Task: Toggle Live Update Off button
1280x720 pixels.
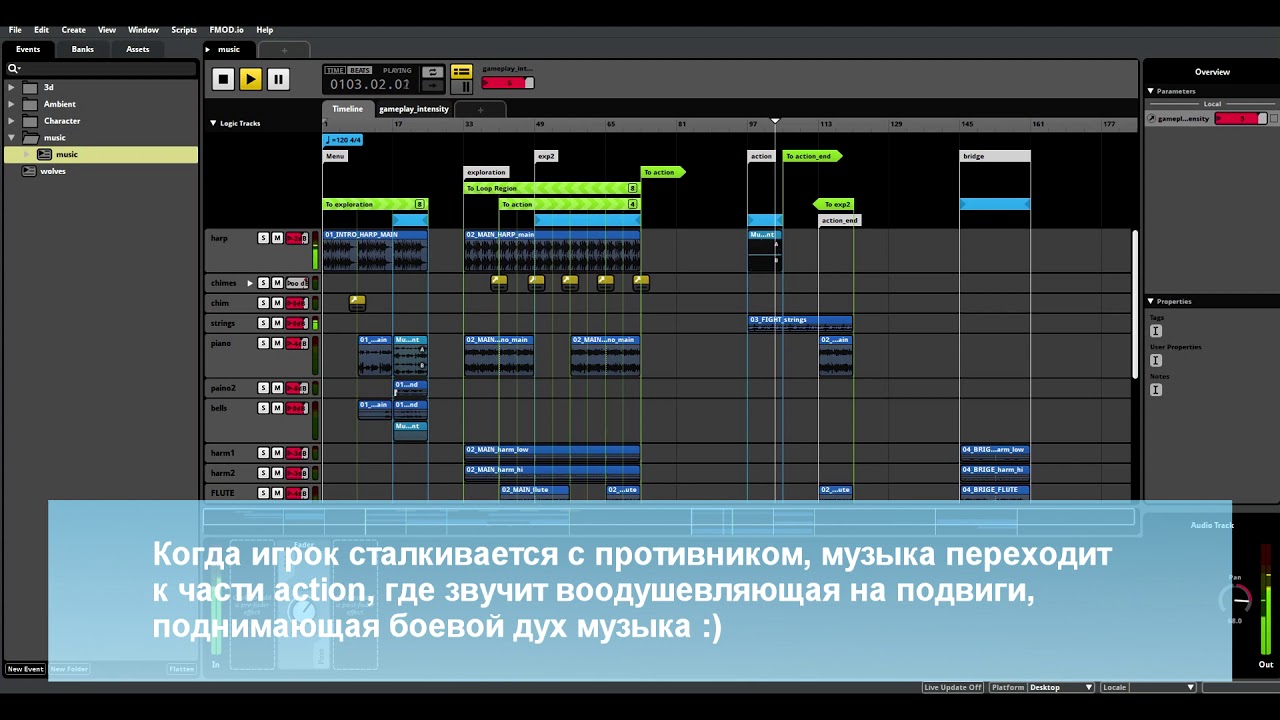Action: point(953,687)
